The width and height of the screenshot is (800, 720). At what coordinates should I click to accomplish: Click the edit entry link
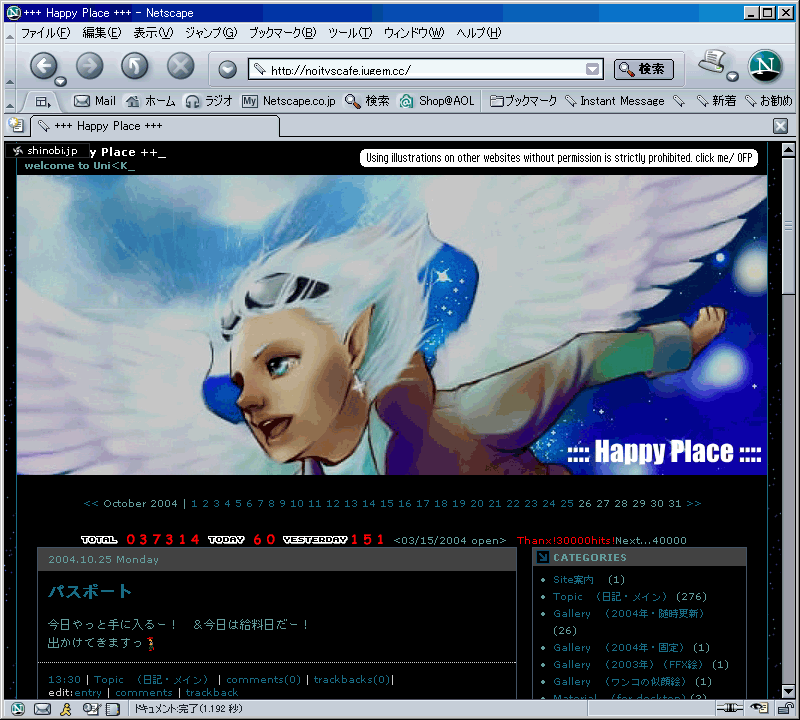tap(88, 692)
